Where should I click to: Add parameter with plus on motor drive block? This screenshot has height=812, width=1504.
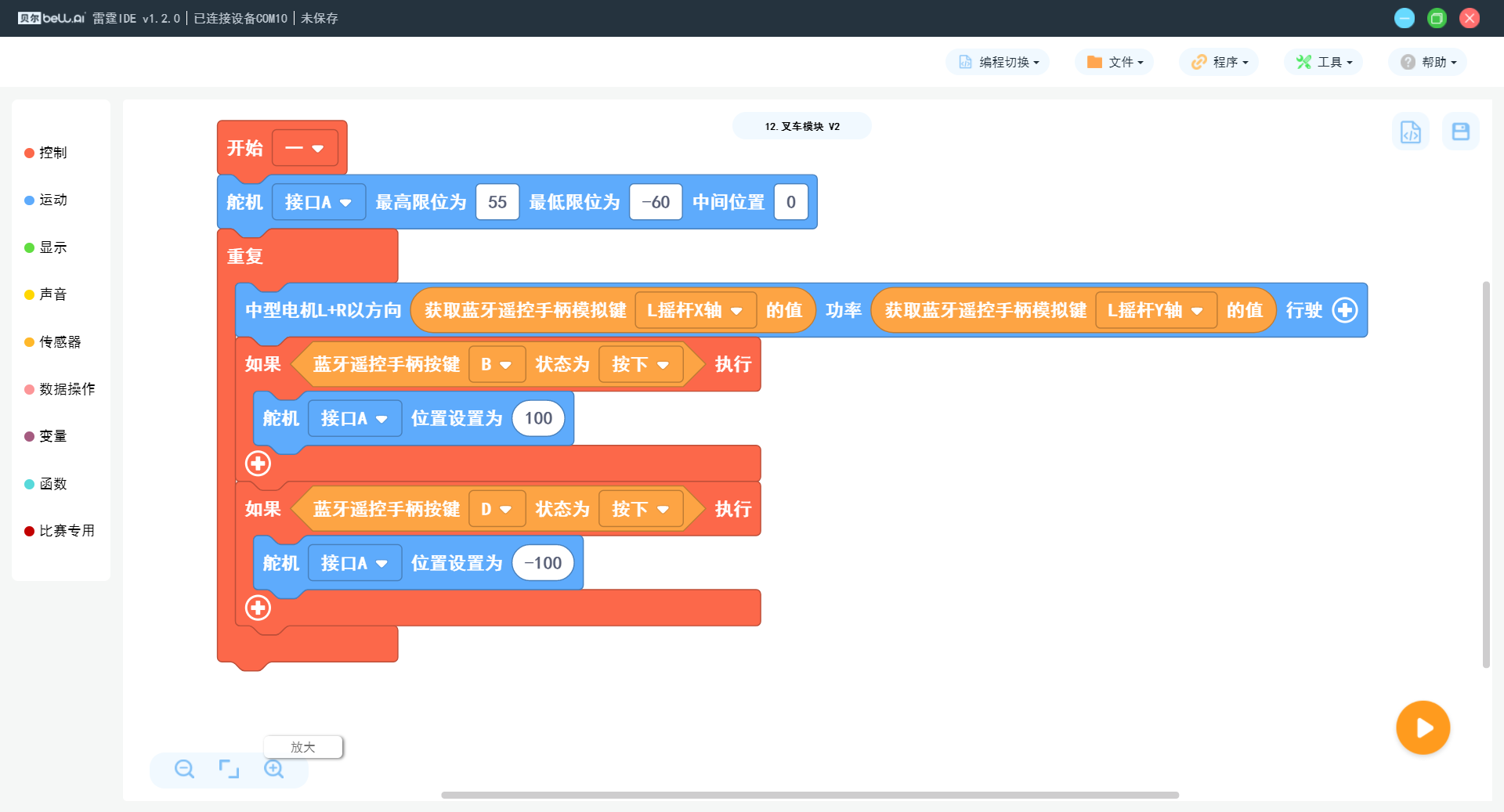click(1344, 310)
